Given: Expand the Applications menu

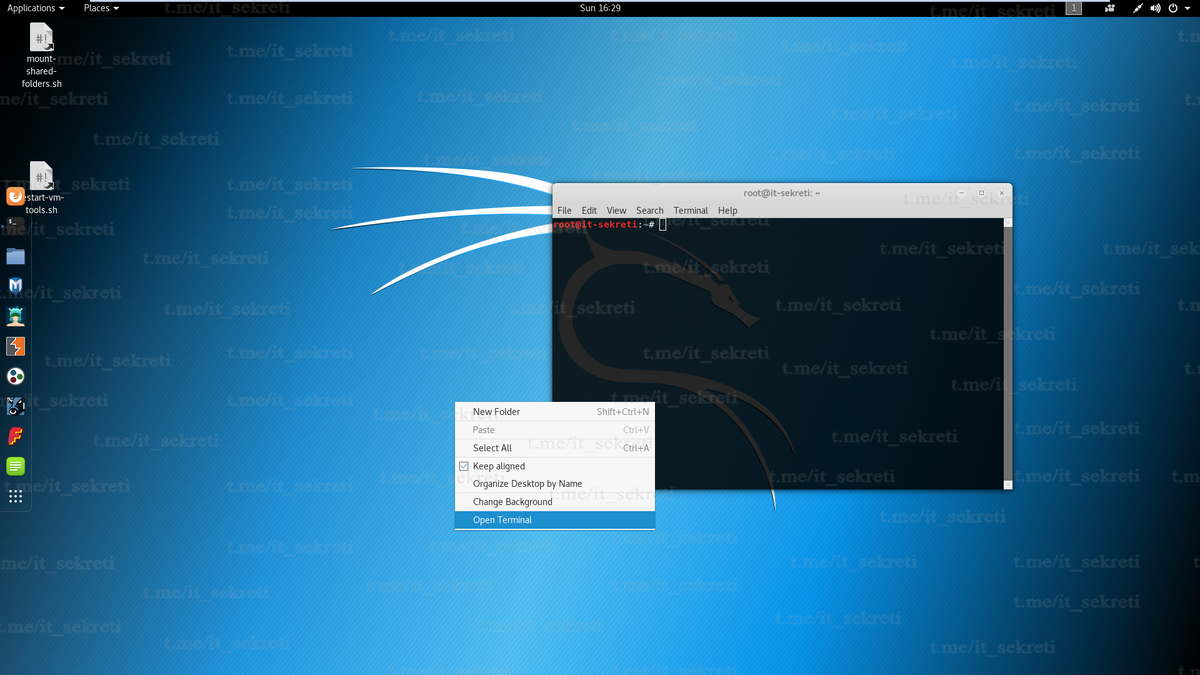Looking at the screenshot, I should (x=36, y=8).
